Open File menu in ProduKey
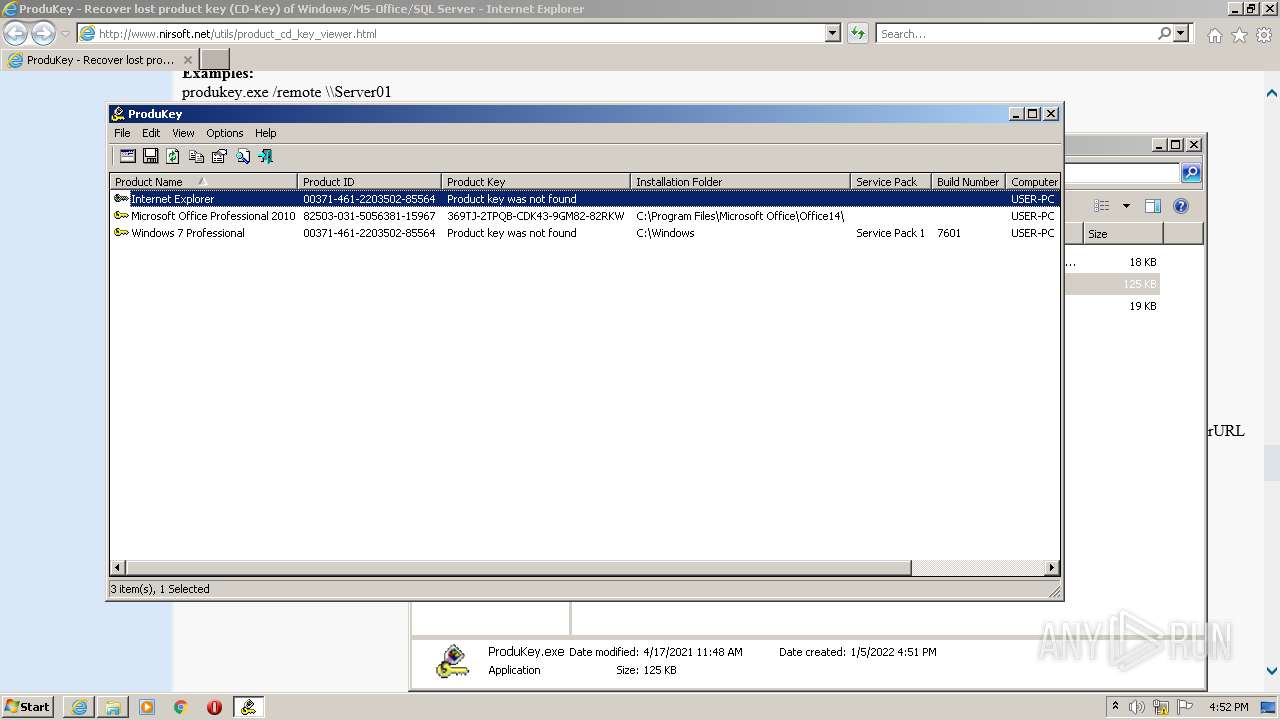 (x=122, y=133)
